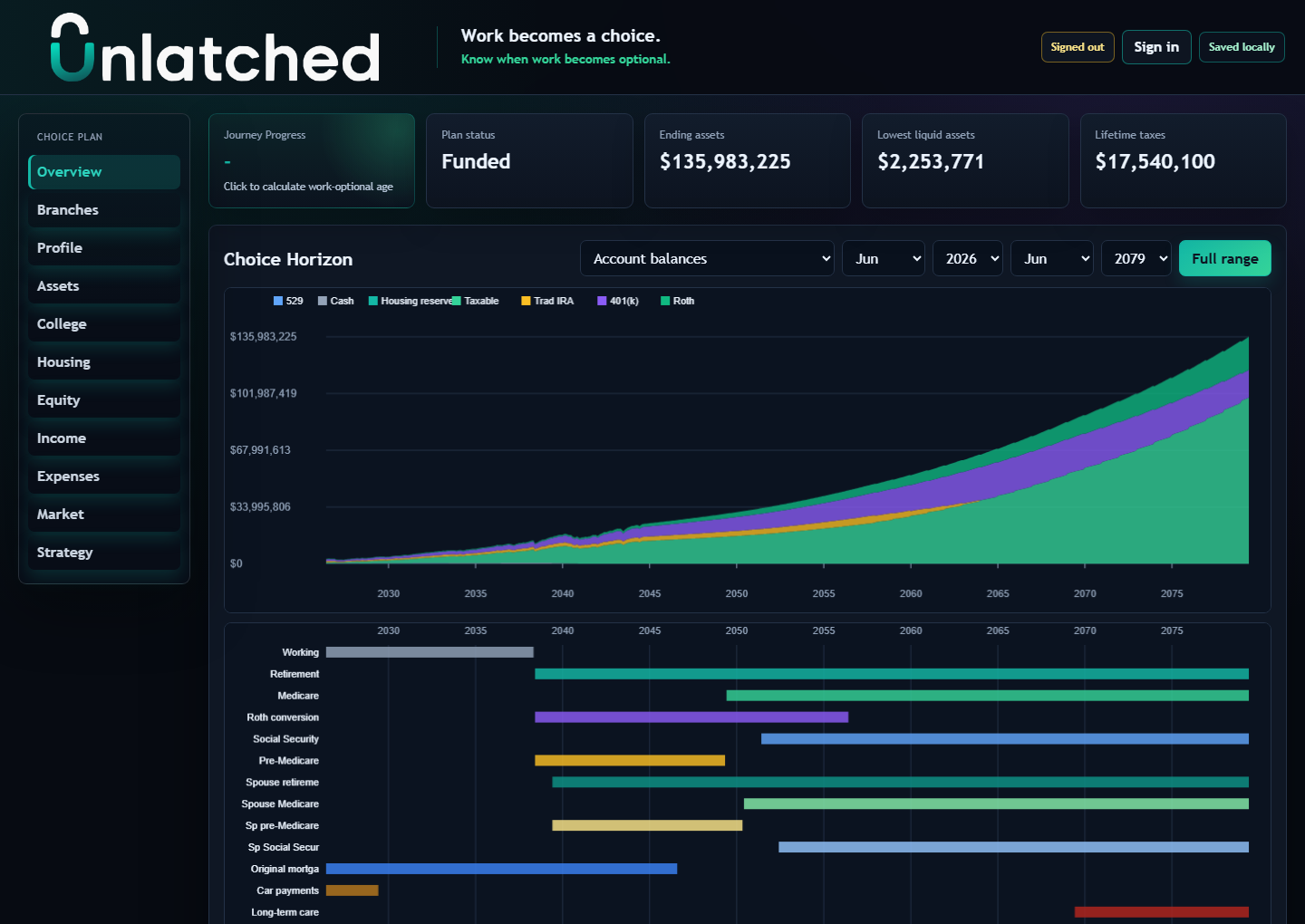Open the Account balances chart dropdown

click(707, 259)
